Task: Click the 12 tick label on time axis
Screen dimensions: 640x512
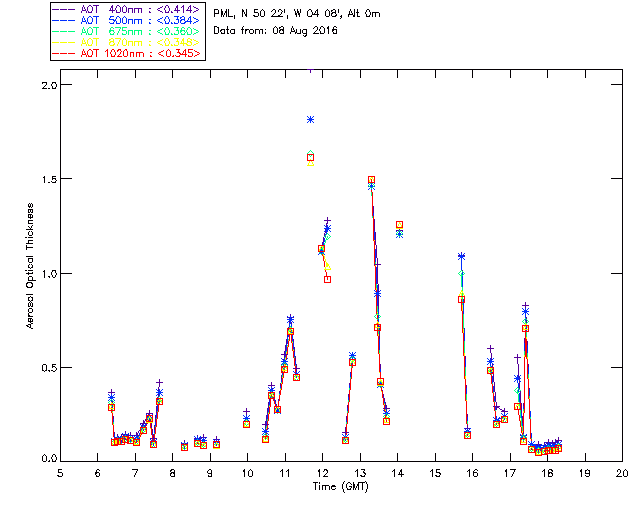Action: point(322,474)
